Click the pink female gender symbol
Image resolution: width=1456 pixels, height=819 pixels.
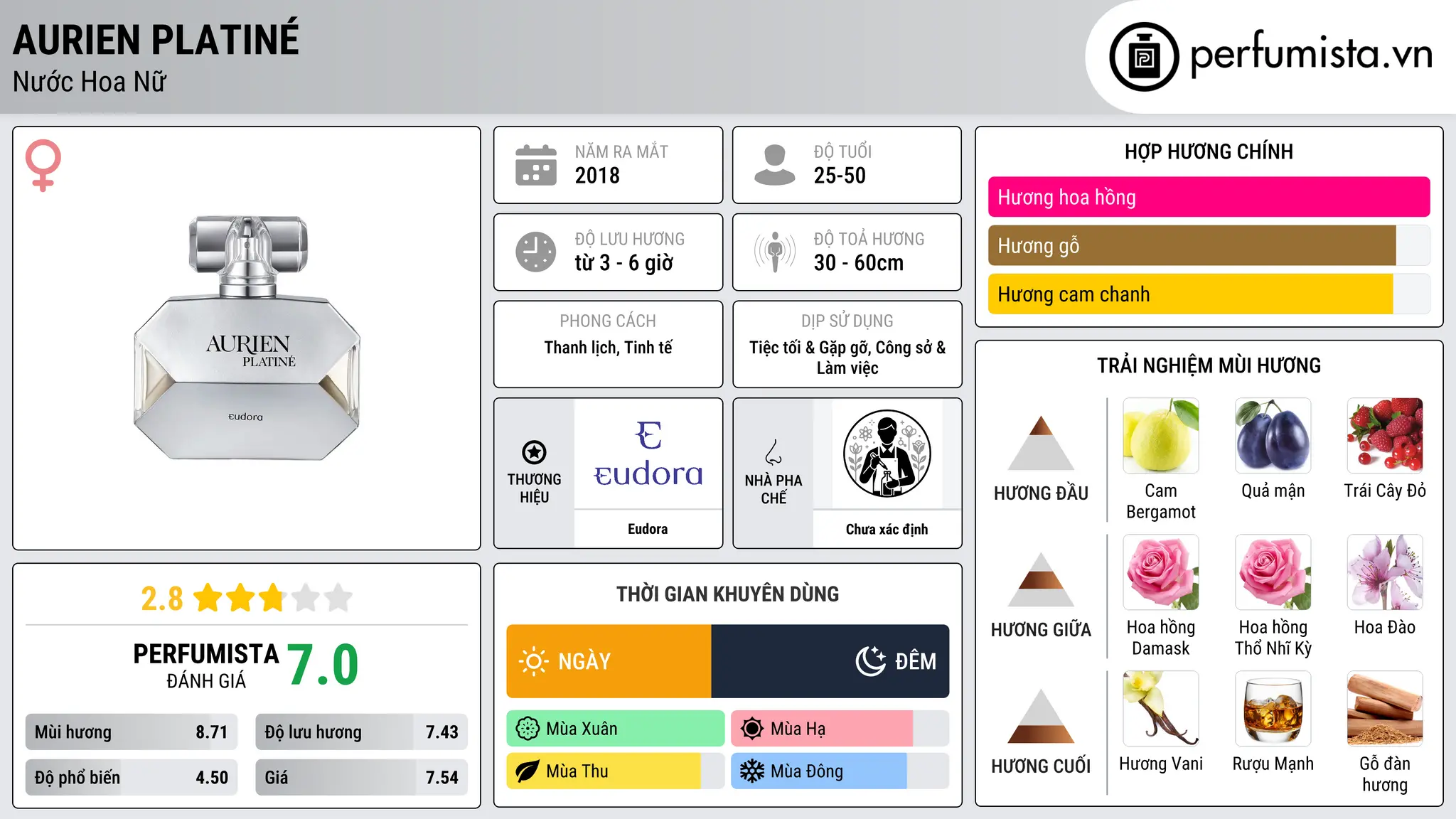click(x=43, y=166)
